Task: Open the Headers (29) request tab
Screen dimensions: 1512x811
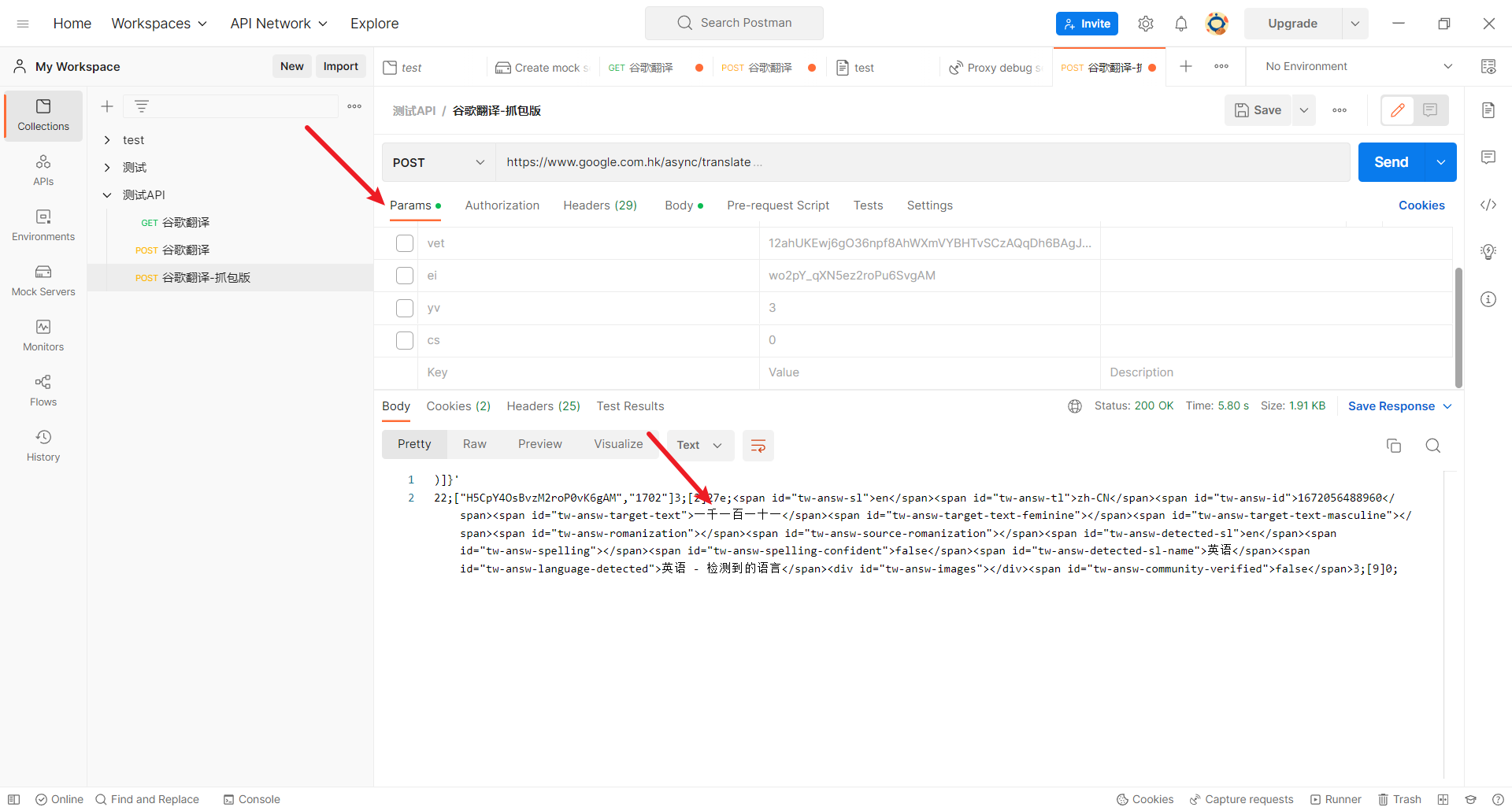Action: [x=599, y=206]
